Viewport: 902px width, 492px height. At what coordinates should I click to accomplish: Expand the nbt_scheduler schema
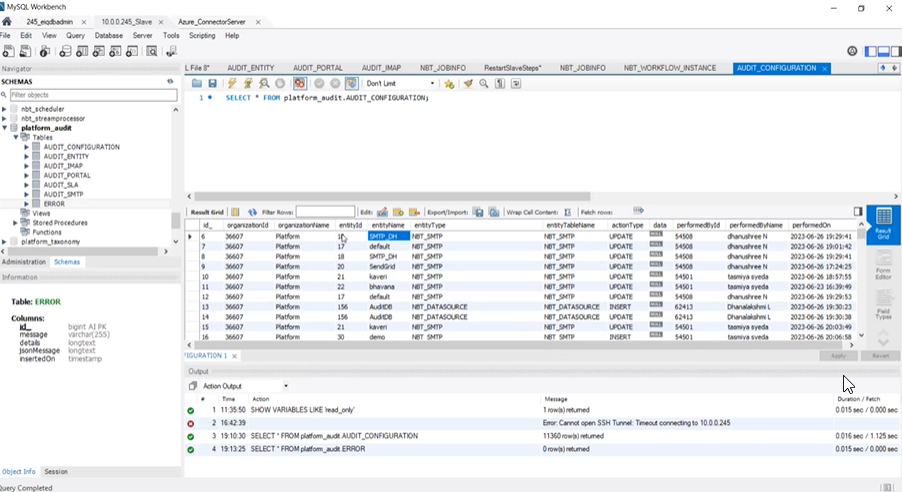pos(4,109)
